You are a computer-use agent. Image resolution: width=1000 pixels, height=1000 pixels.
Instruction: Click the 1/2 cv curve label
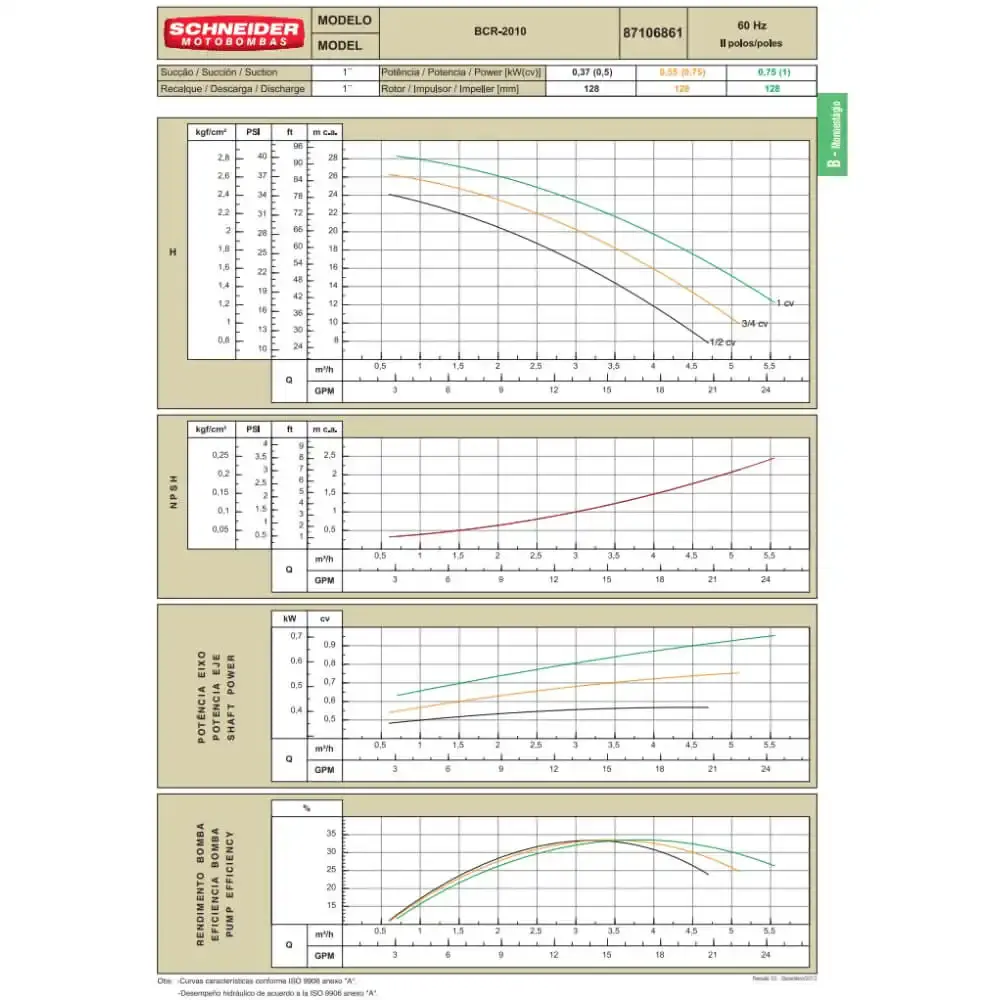723,342
